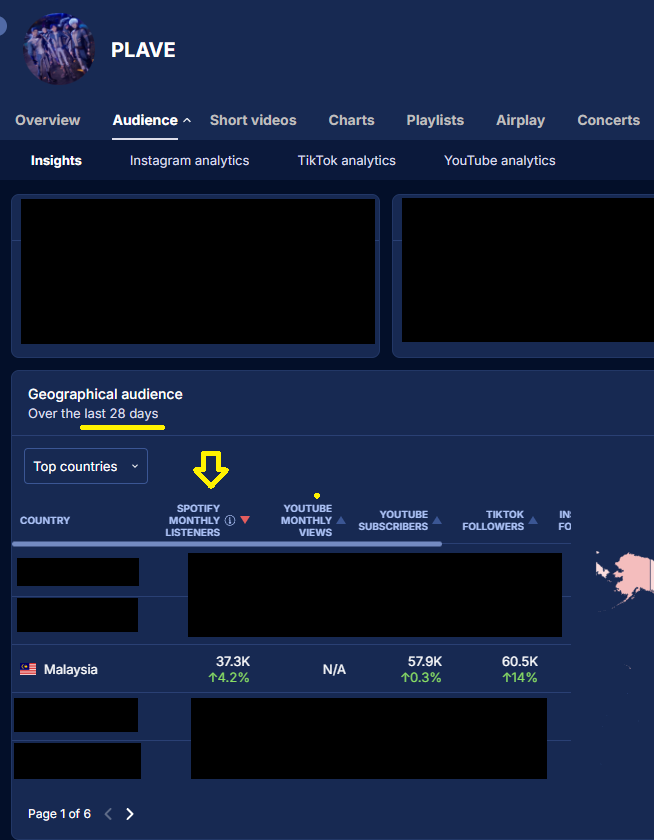This screenshot has height=840, width=654.
Task: Go to the Short videos tab
Action: tap(253, 120)
